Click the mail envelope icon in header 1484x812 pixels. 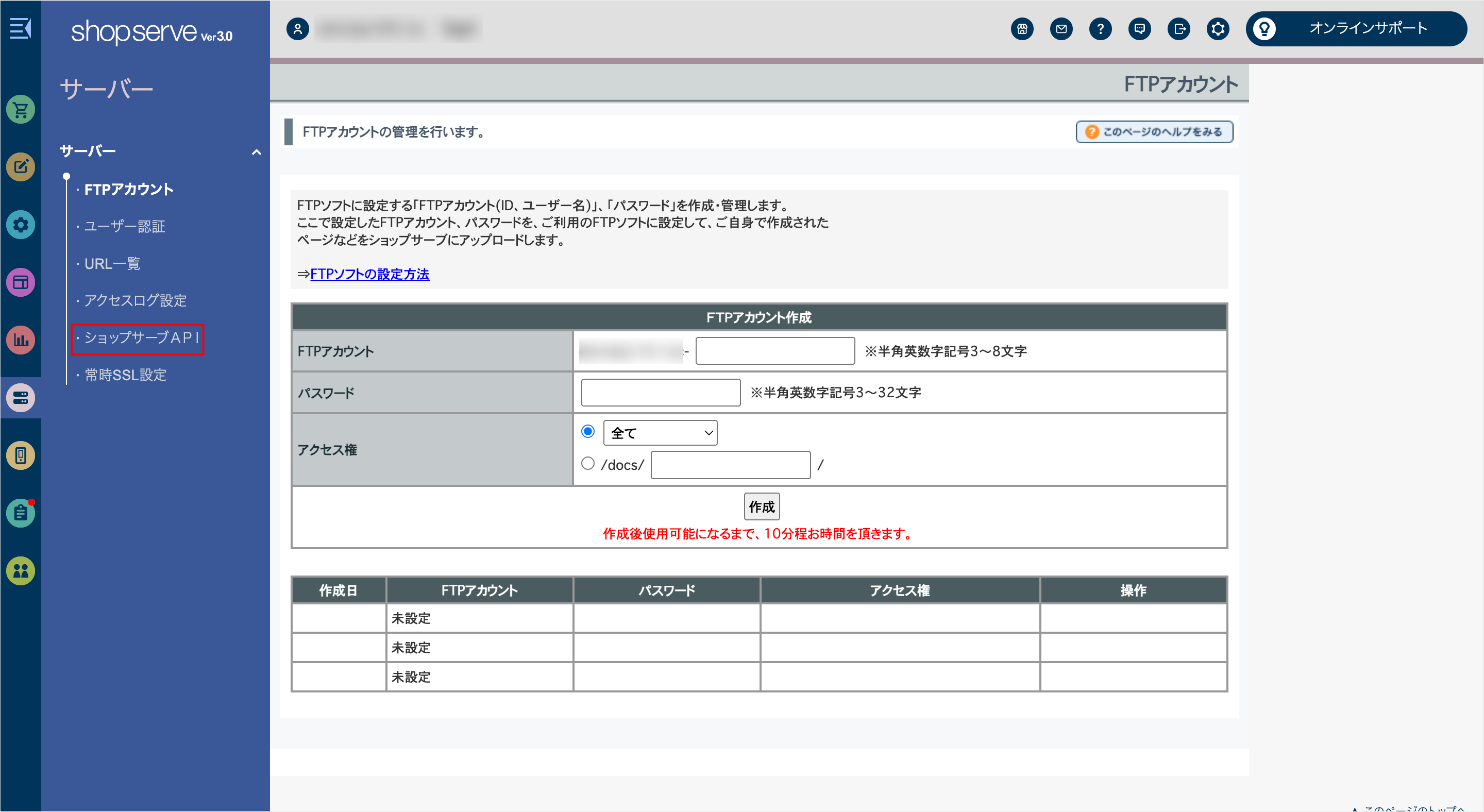tap(1061, 29)
